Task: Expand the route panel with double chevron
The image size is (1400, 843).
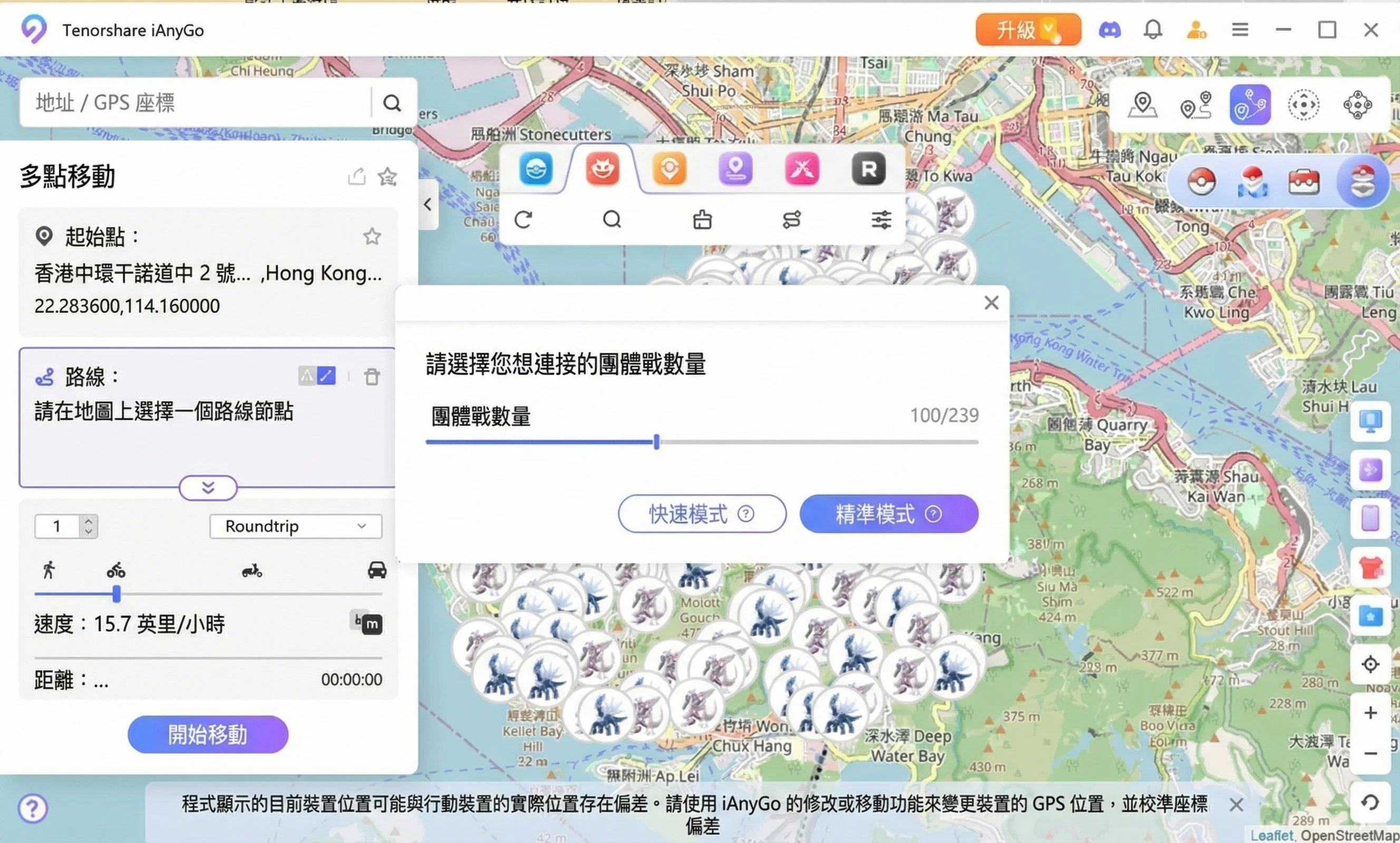Action: coord(208,488)
